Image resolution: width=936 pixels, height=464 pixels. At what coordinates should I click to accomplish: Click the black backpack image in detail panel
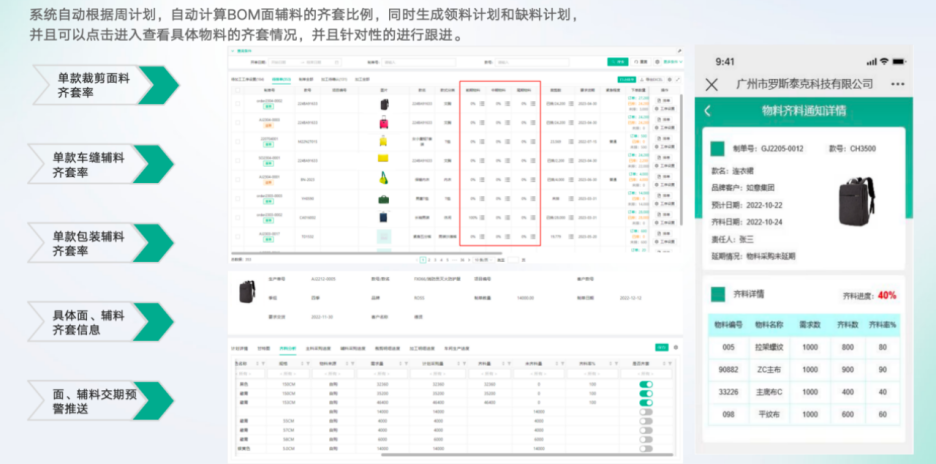[x=246, y=291]
